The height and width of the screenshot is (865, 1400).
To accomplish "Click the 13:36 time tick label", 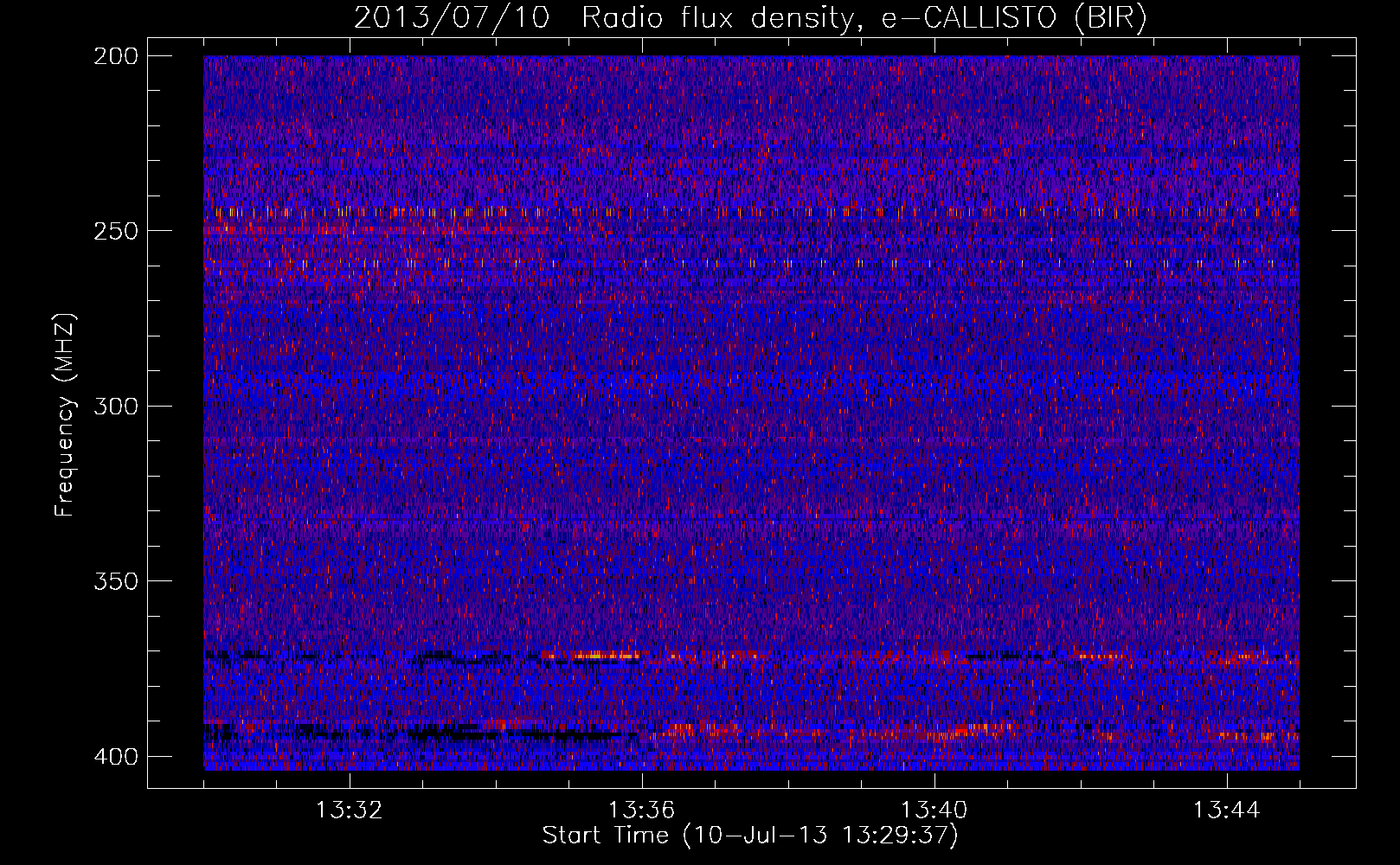I will coord(642,811).
